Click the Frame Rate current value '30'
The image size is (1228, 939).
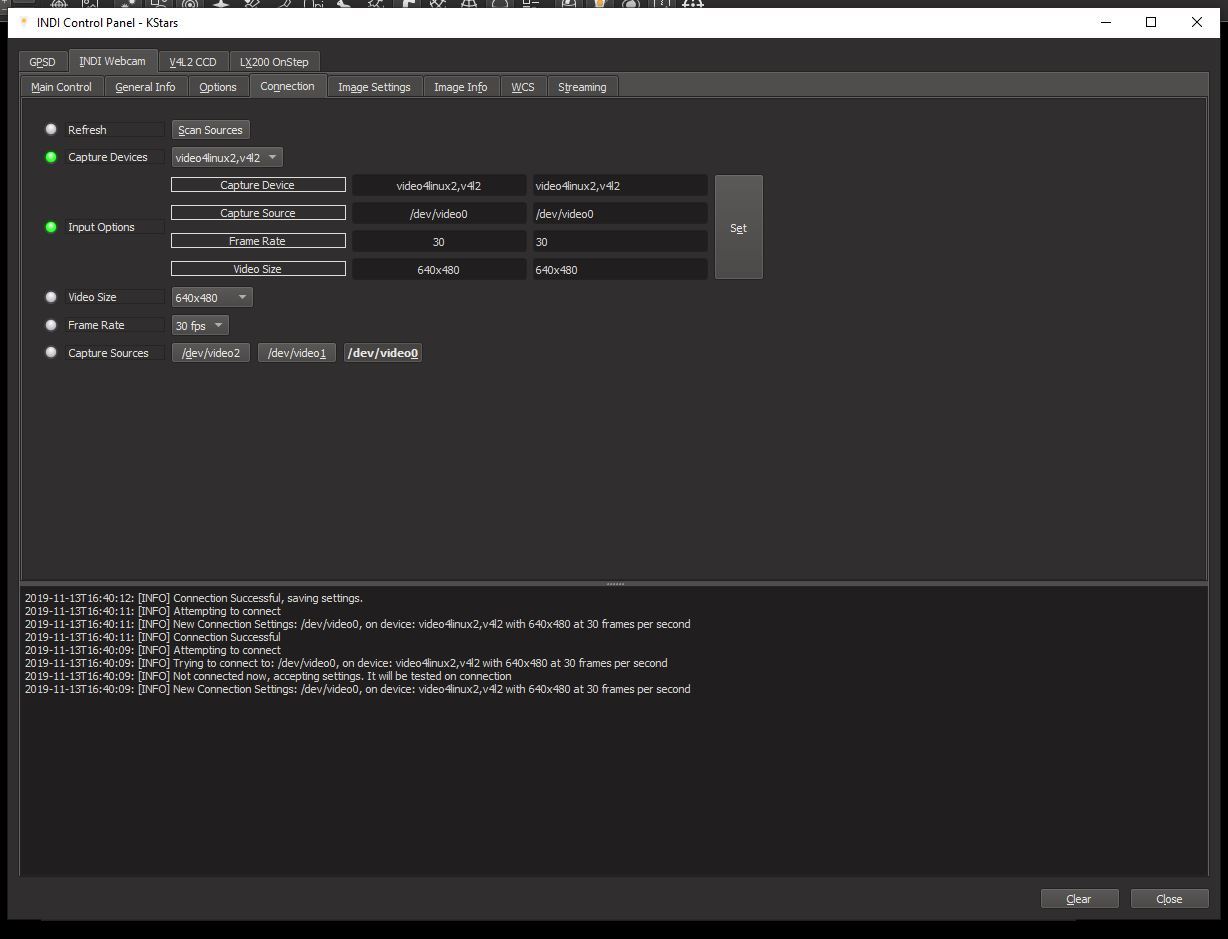coord(439,241)
